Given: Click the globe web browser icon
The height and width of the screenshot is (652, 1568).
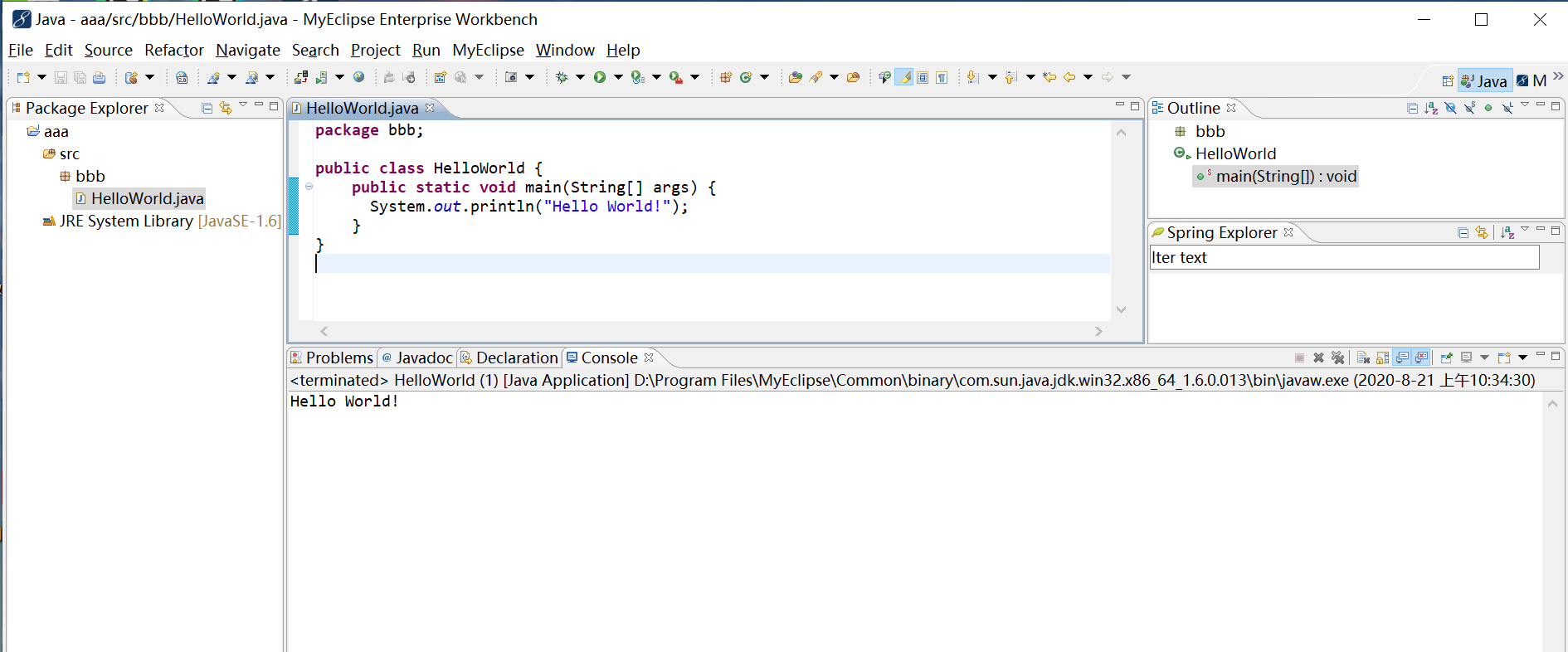Looking at the screenshot, I should [359, 77].
